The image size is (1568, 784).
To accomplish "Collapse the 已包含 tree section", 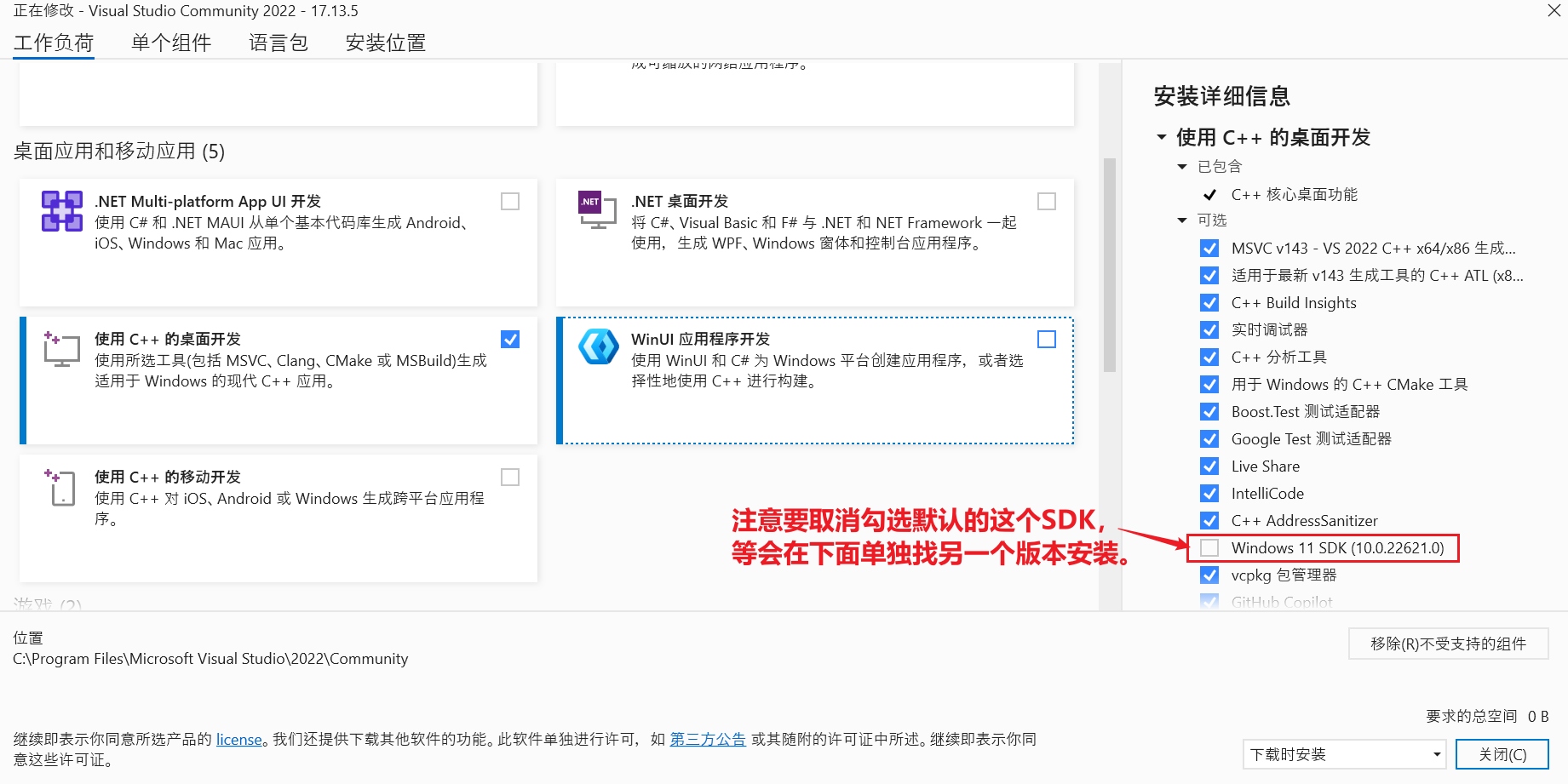I will pyautogui.click(x=1182, y=167).
